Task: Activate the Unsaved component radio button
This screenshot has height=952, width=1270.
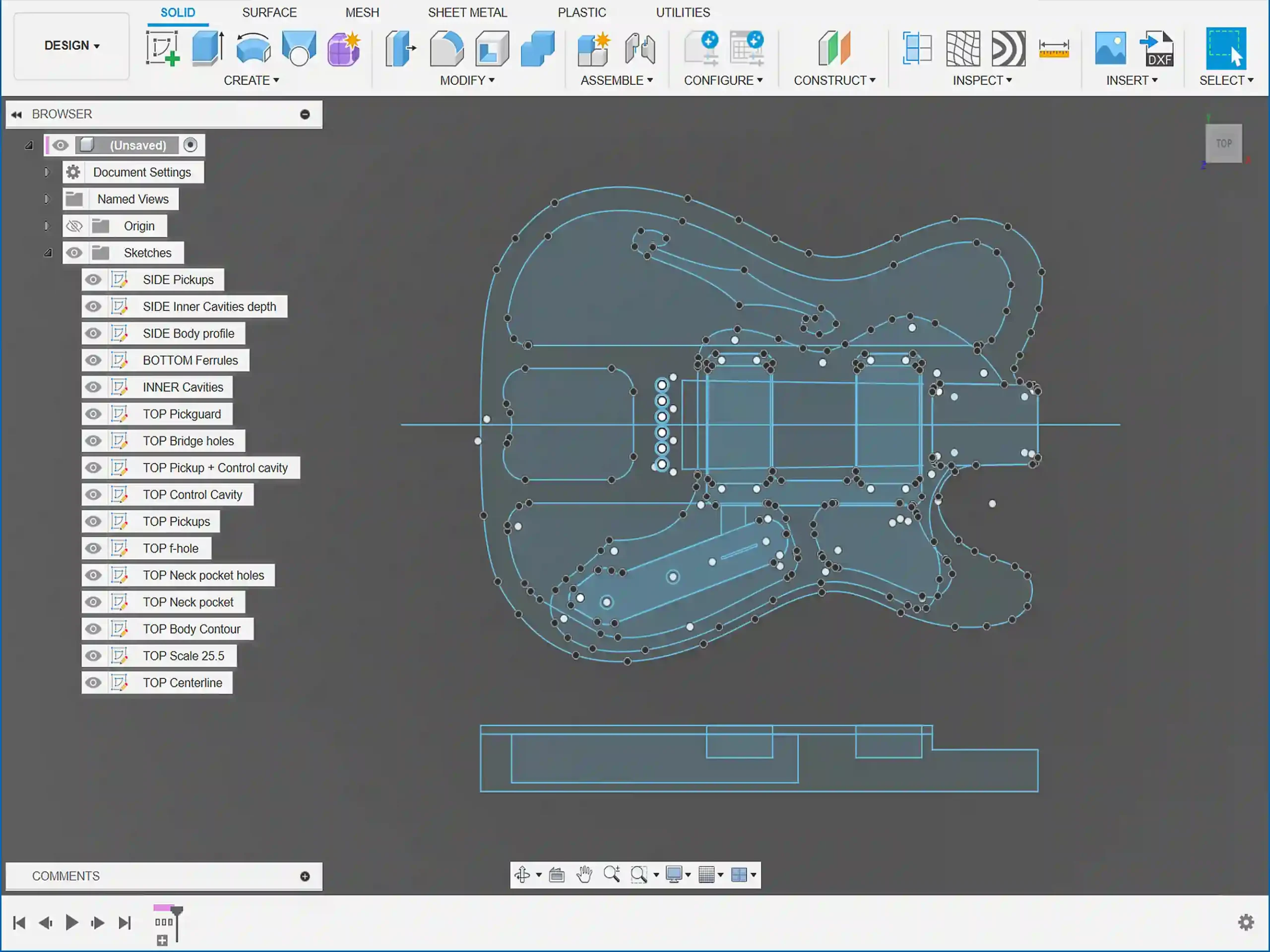Action: (x=190, y=145)
